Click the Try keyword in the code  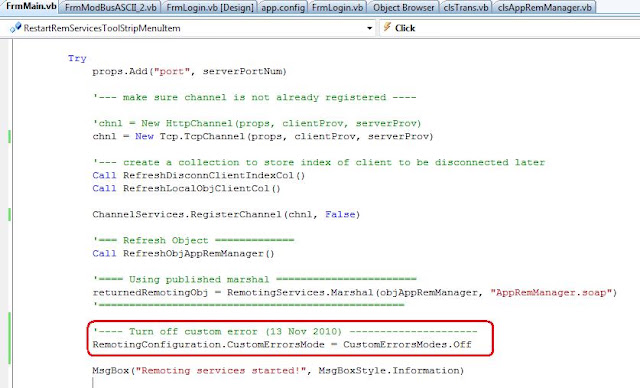pos(77,58)
